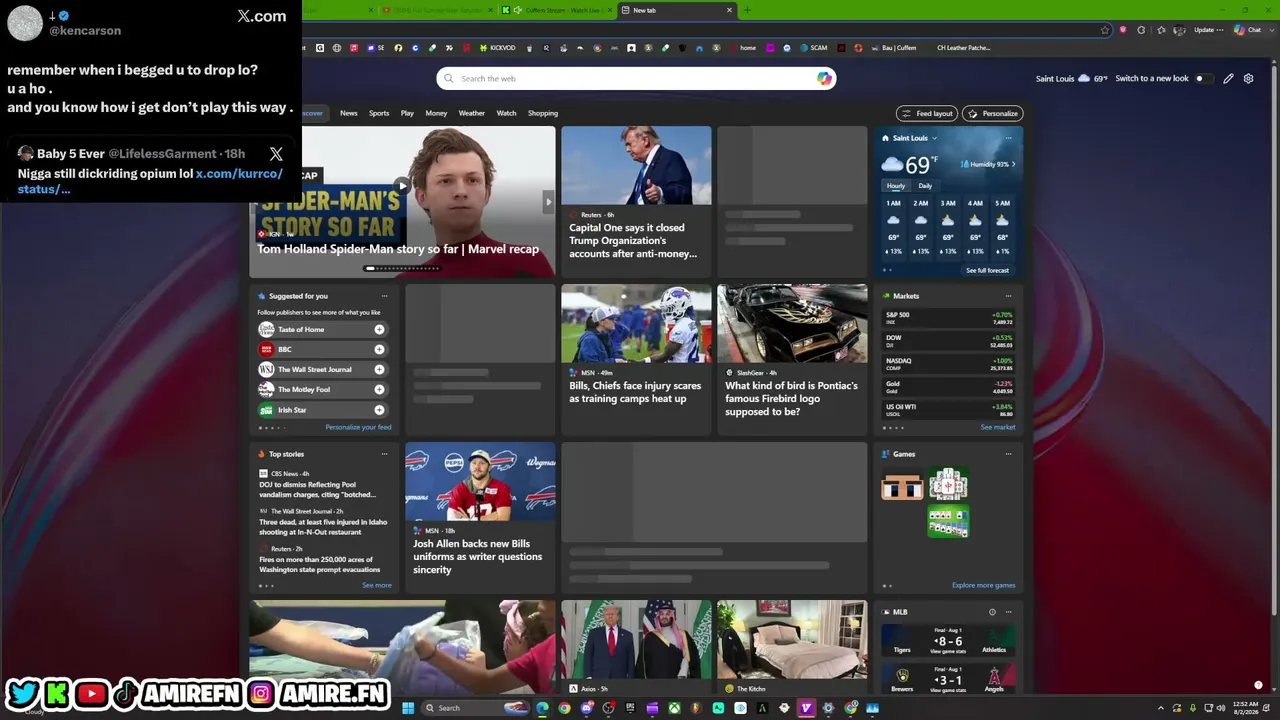The image size is (1280, 720).
Task: Open weather card more options menu
Action: pos(1008,138)
